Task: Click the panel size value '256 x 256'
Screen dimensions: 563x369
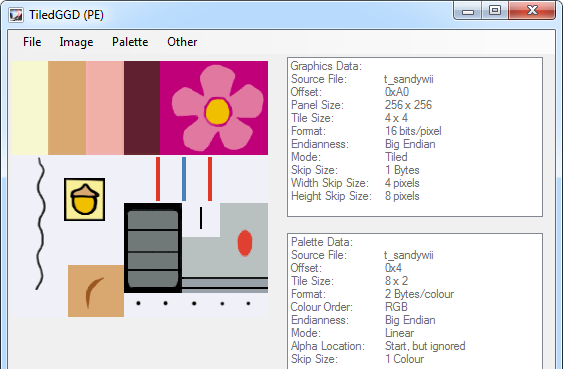Action: click(408, 105)
